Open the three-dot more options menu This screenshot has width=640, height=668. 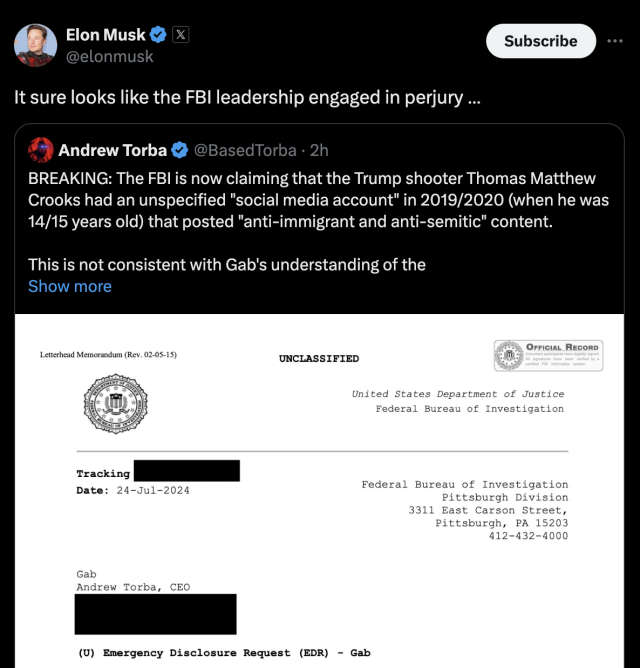615,41
